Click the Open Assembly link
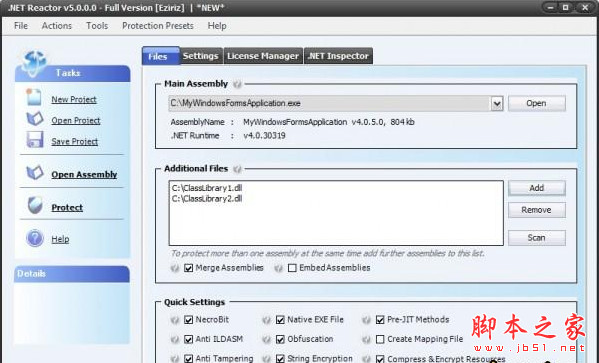599x363 pixels. tap(84, 174)
